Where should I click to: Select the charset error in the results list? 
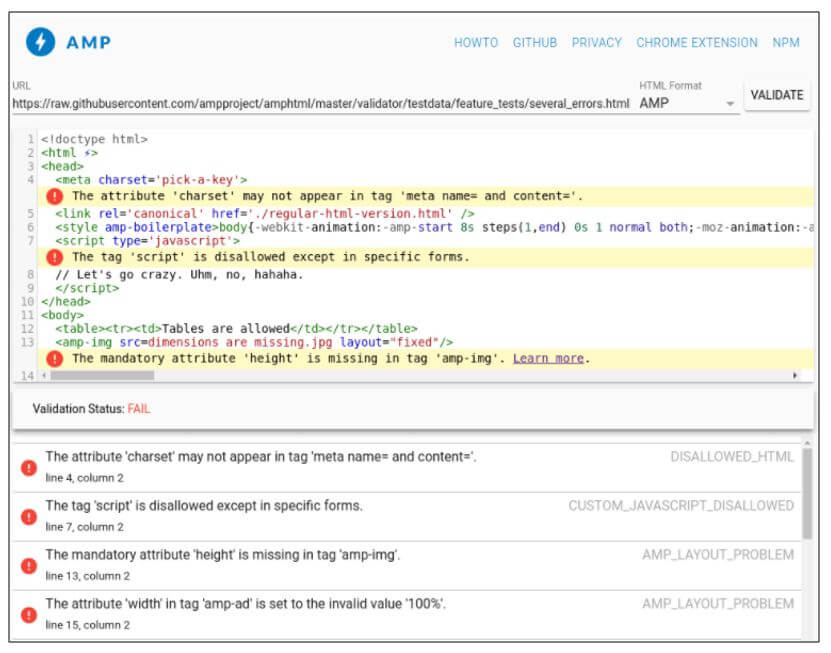click(406, 467)
